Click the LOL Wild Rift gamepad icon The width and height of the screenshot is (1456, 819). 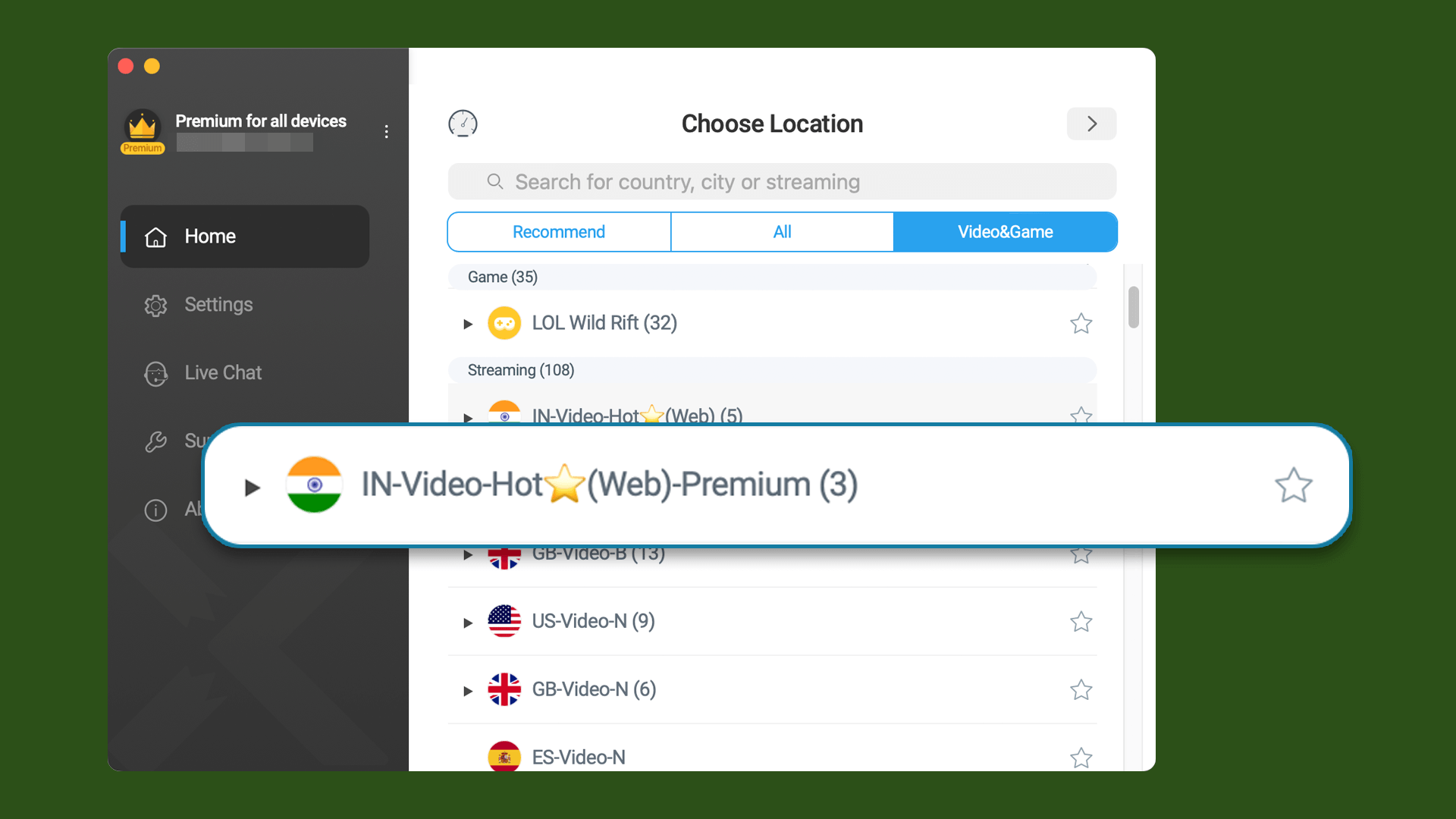pyautogui.click(x=504, y=323)
